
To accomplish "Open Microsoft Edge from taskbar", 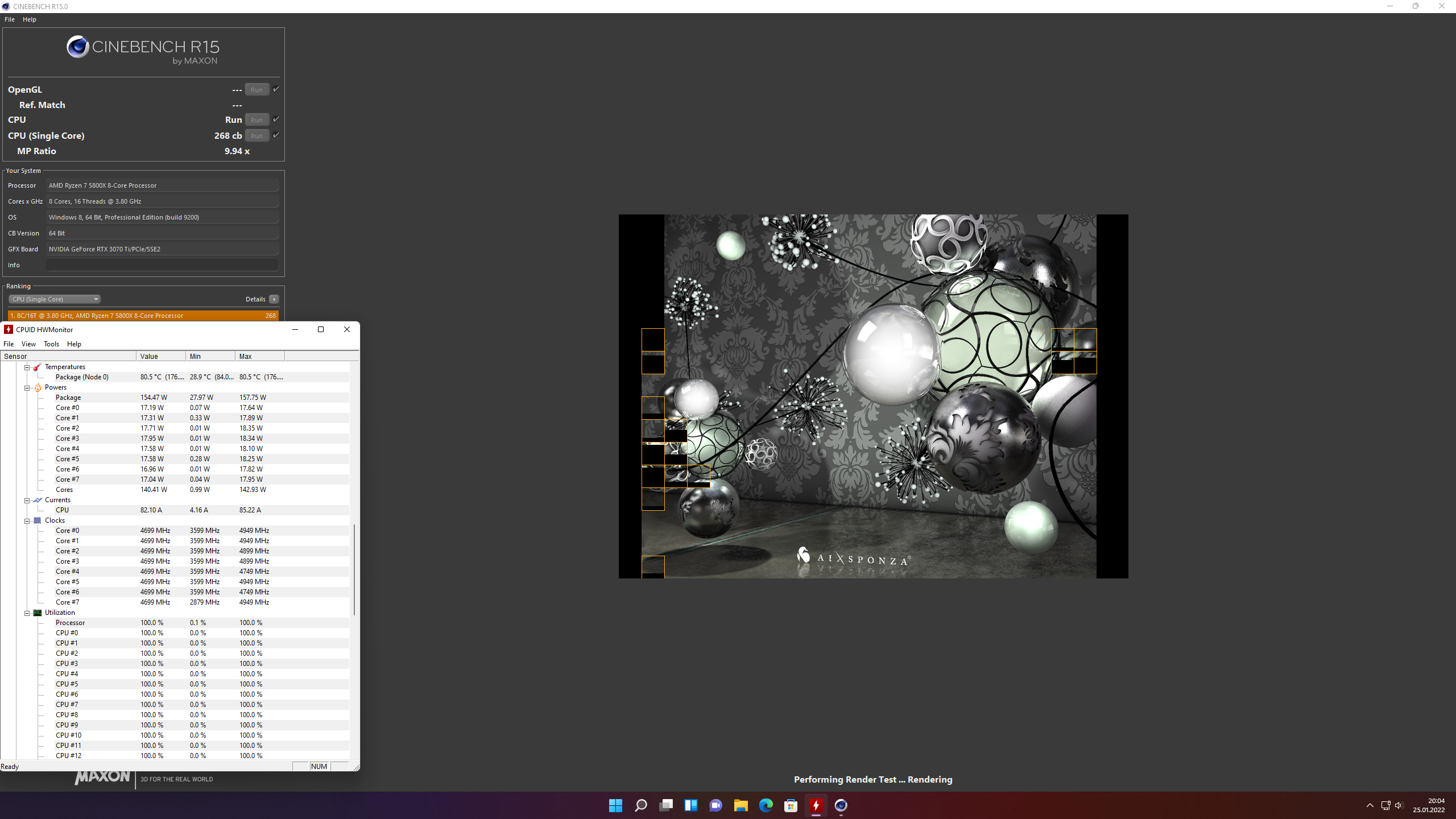I will 766,805.
